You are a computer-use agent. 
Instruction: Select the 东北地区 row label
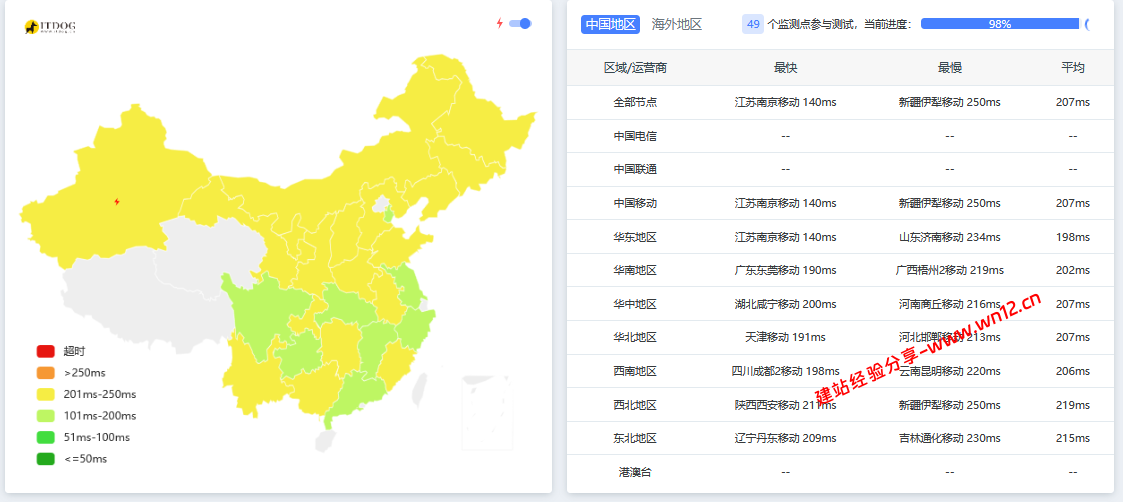635,438
